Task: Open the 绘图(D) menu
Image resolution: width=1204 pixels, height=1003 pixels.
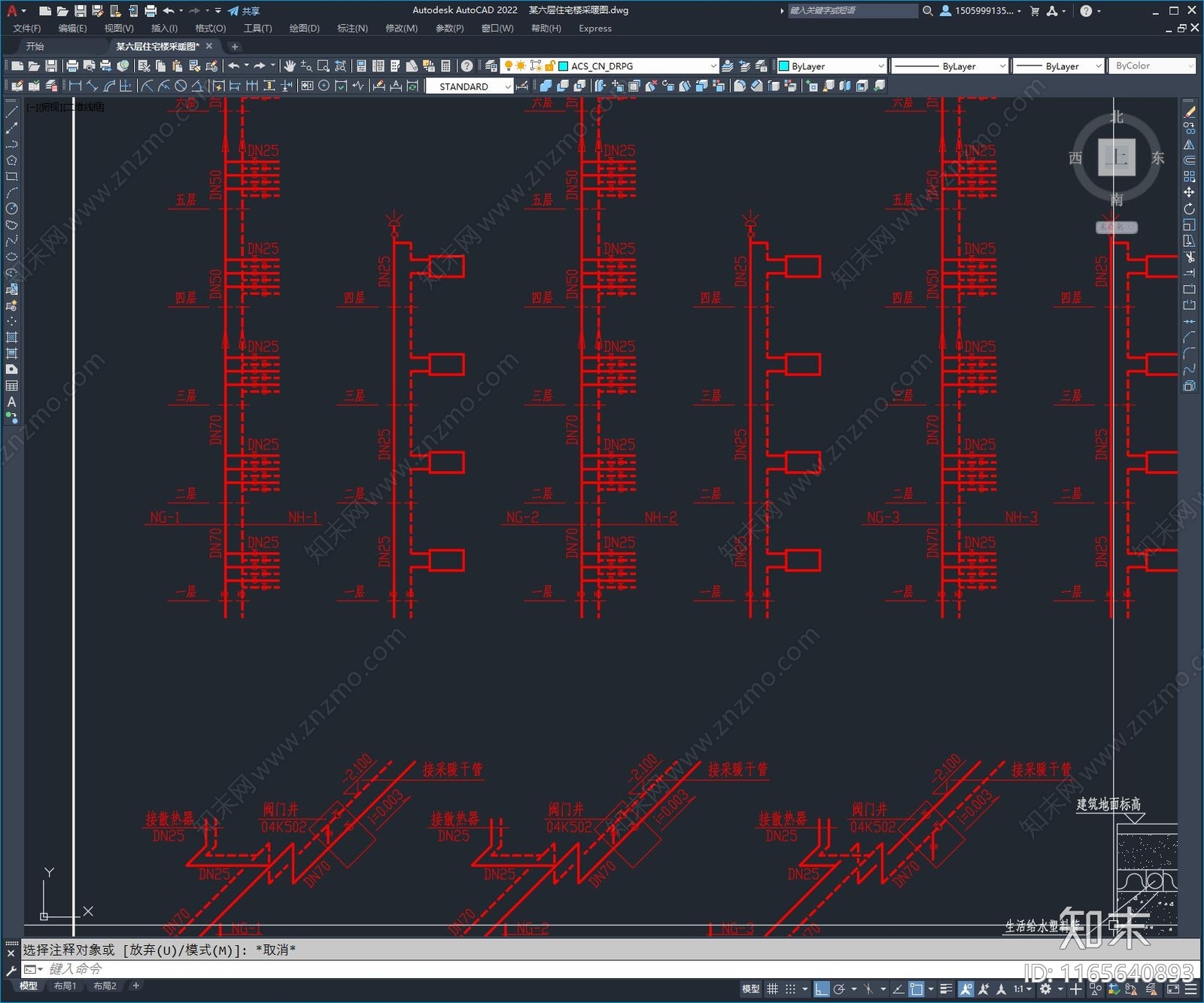Action: click(304, 29)
